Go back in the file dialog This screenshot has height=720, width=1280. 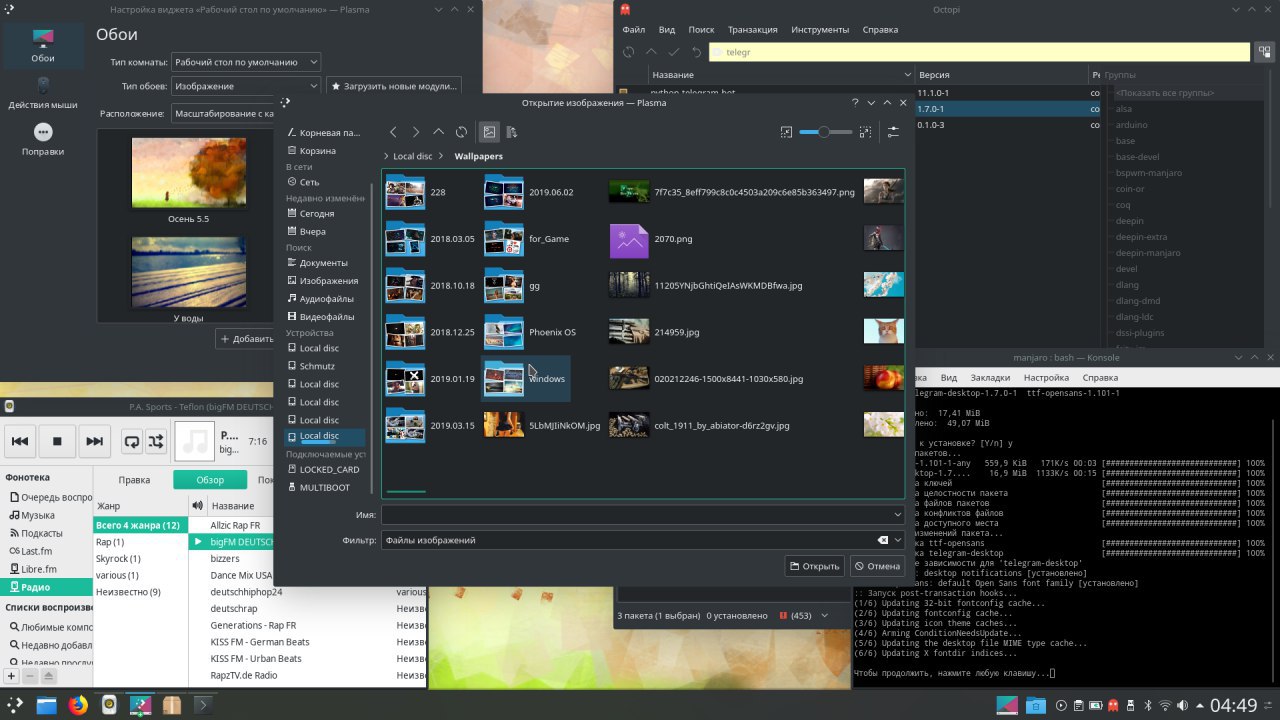pyautogui.click(x=393, y=132)
